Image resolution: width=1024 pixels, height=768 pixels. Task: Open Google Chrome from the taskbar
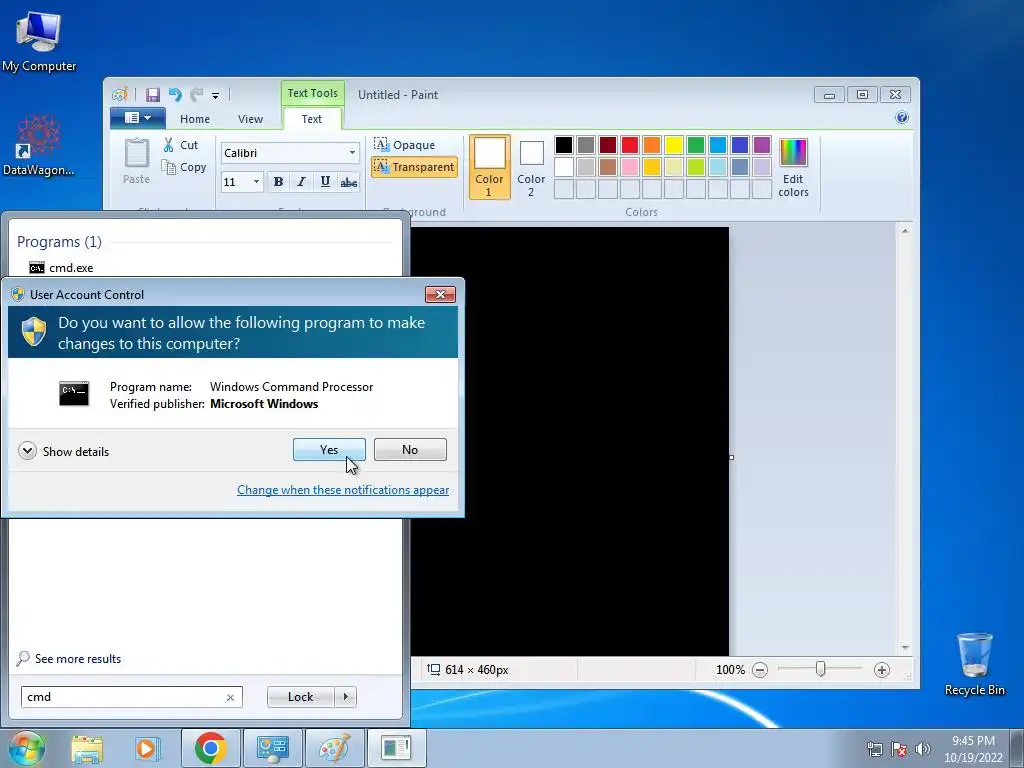pyautogui.click(x=210, y=748)
